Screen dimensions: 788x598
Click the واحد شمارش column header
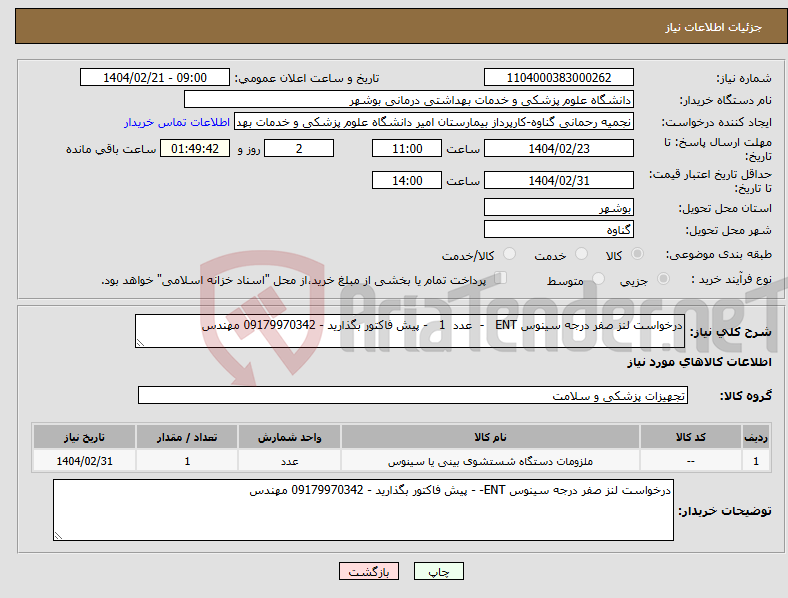click(x=289, y=437)
